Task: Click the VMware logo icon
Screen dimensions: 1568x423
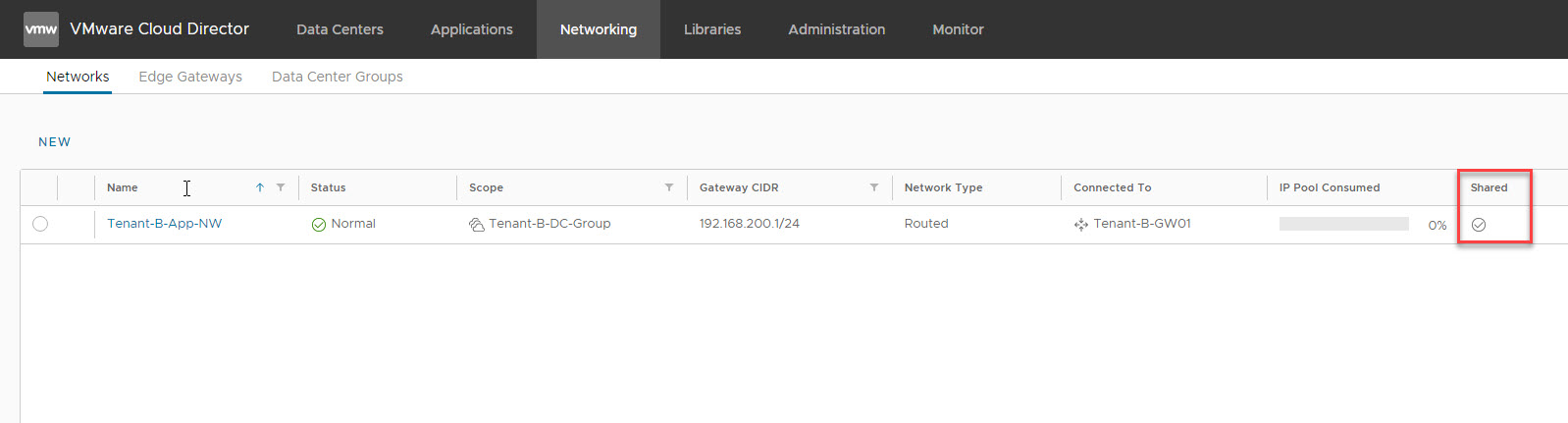Action: (40, 29)
